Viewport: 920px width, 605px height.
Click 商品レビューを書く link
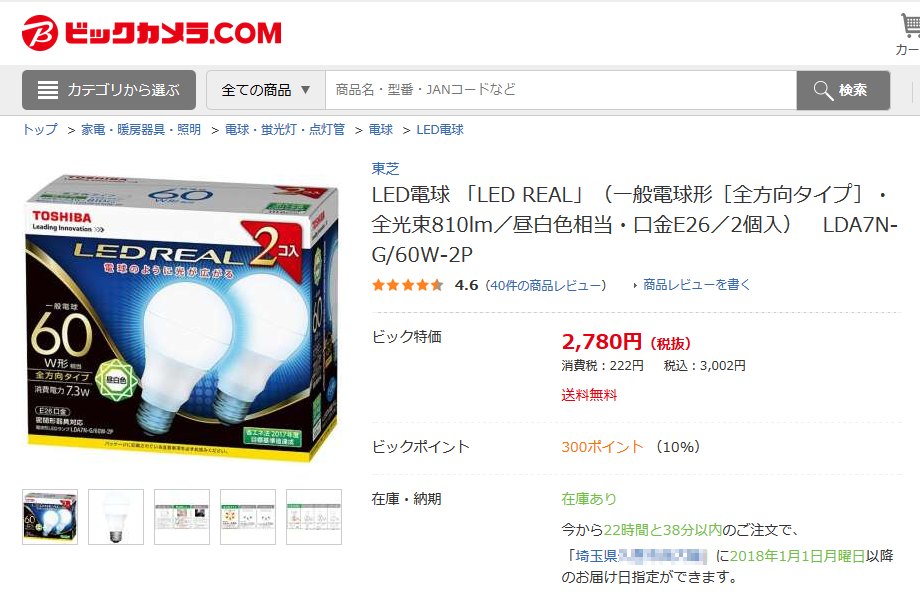tap(696, 285)
